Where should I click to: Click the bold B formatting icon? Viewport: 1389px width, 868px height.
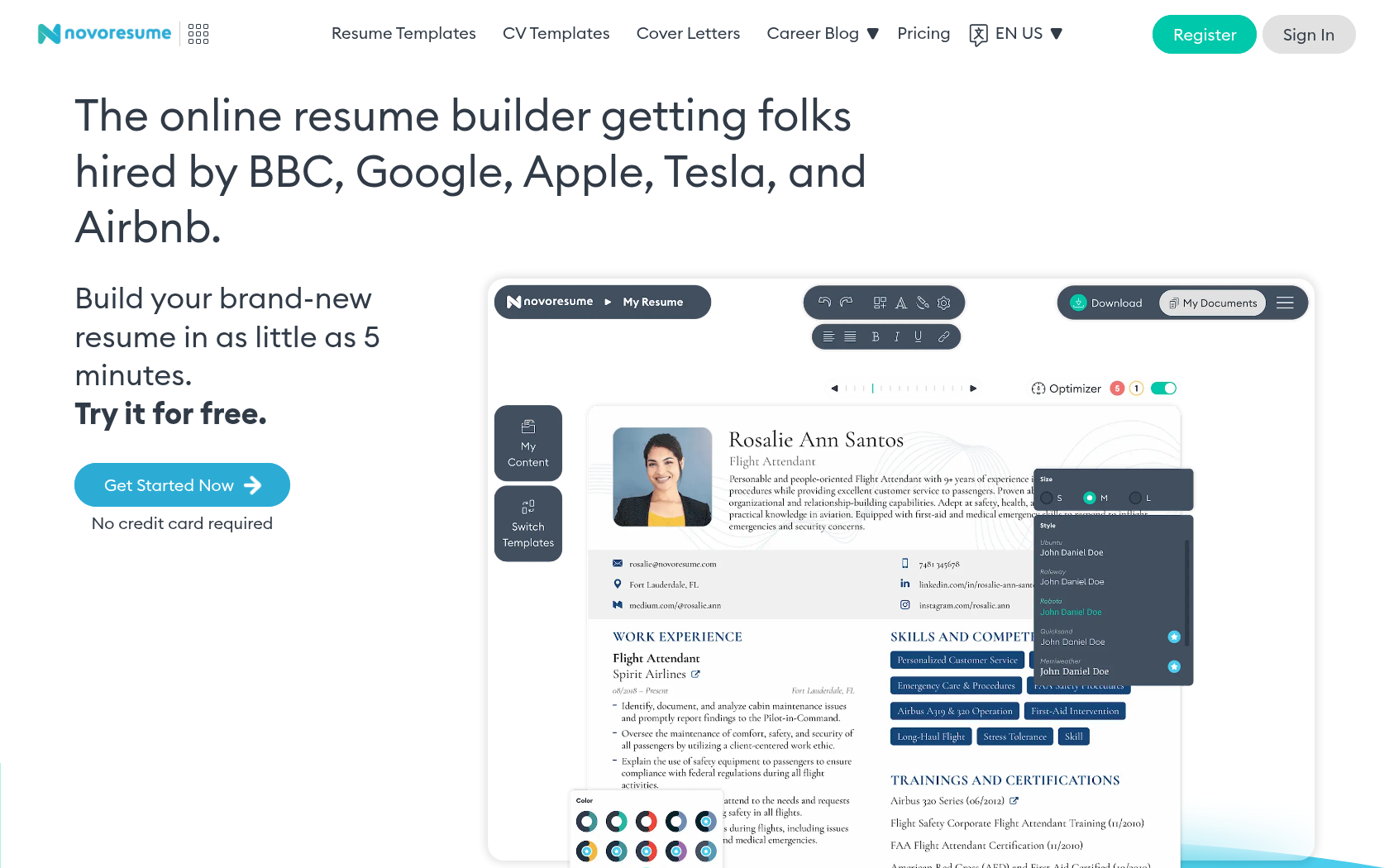pos(876,336)
